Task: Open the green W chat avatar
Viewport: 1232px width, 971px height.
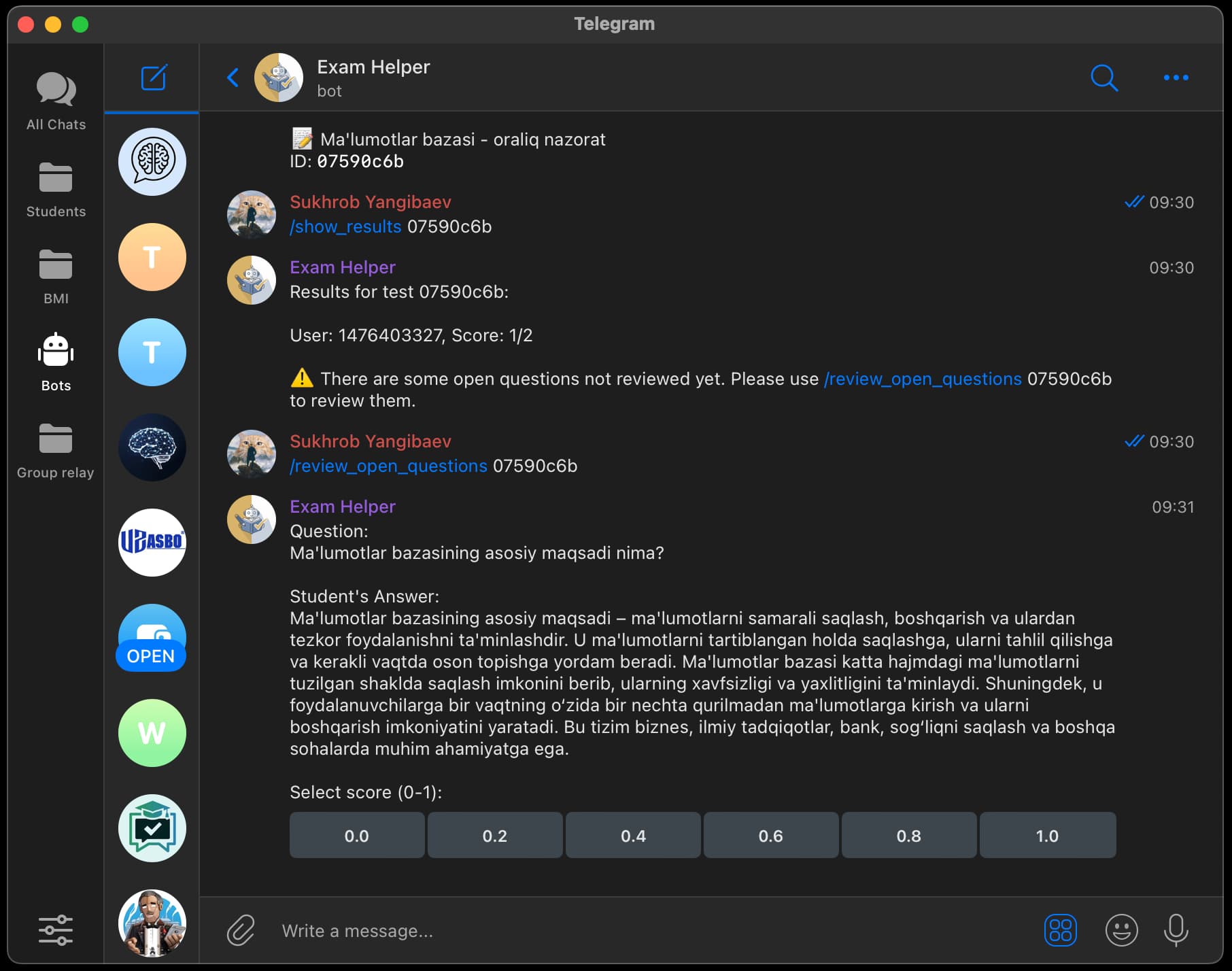Action: point(152,733)
